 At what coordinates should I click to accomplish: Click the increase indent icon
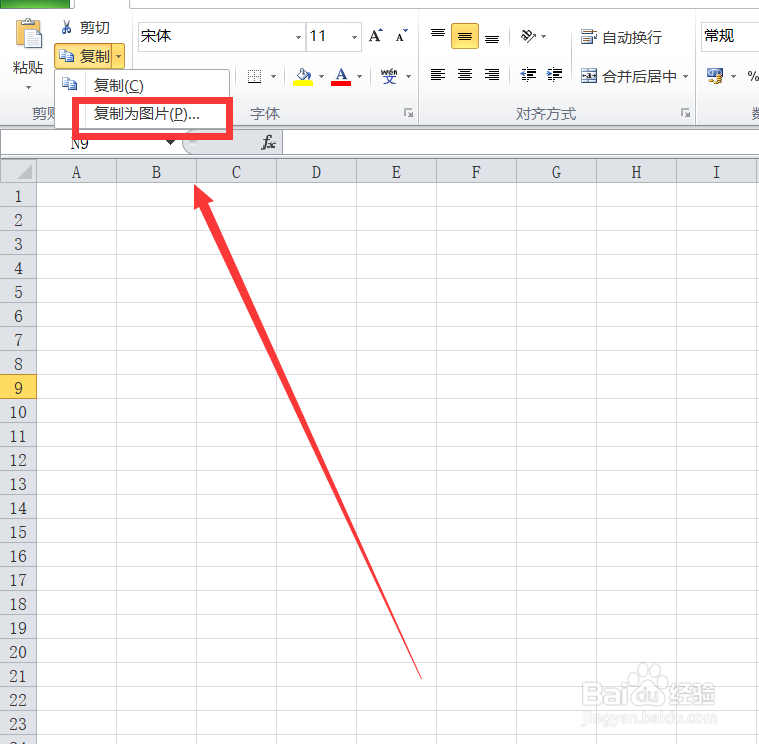pos(554,75)
